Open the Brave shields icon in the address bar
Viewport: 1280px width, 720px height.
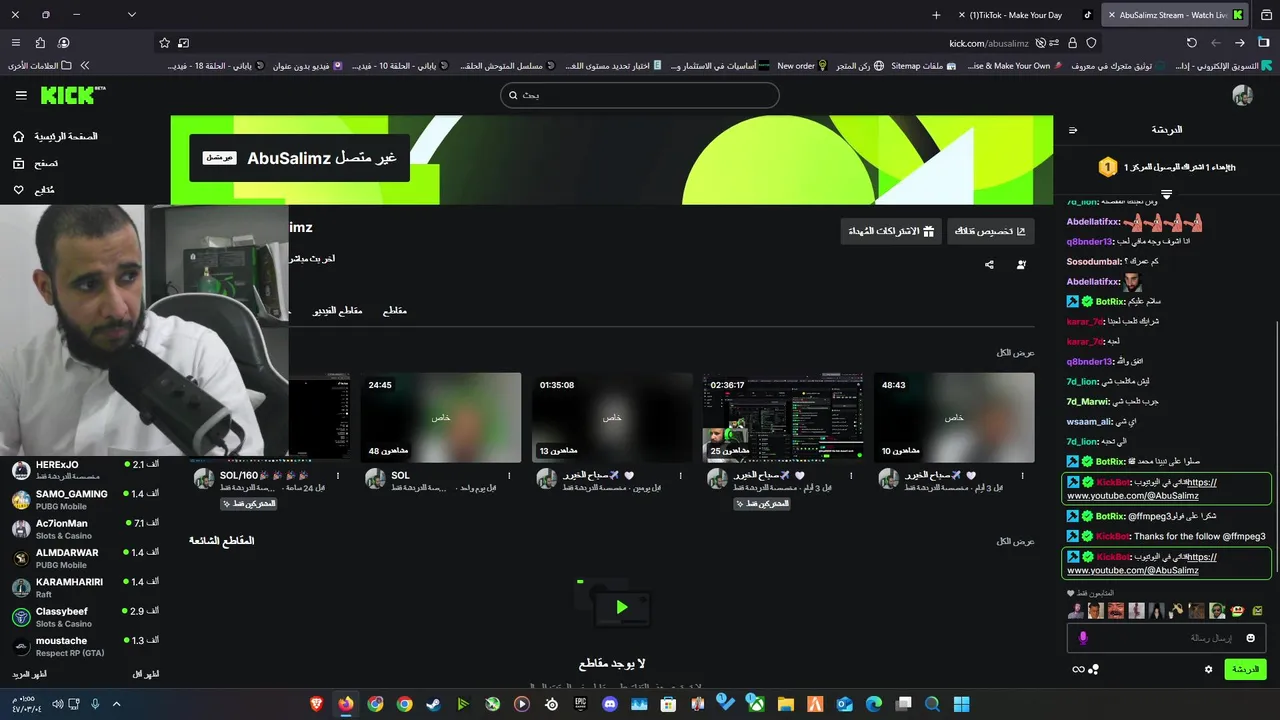(x=1091, y=43)
